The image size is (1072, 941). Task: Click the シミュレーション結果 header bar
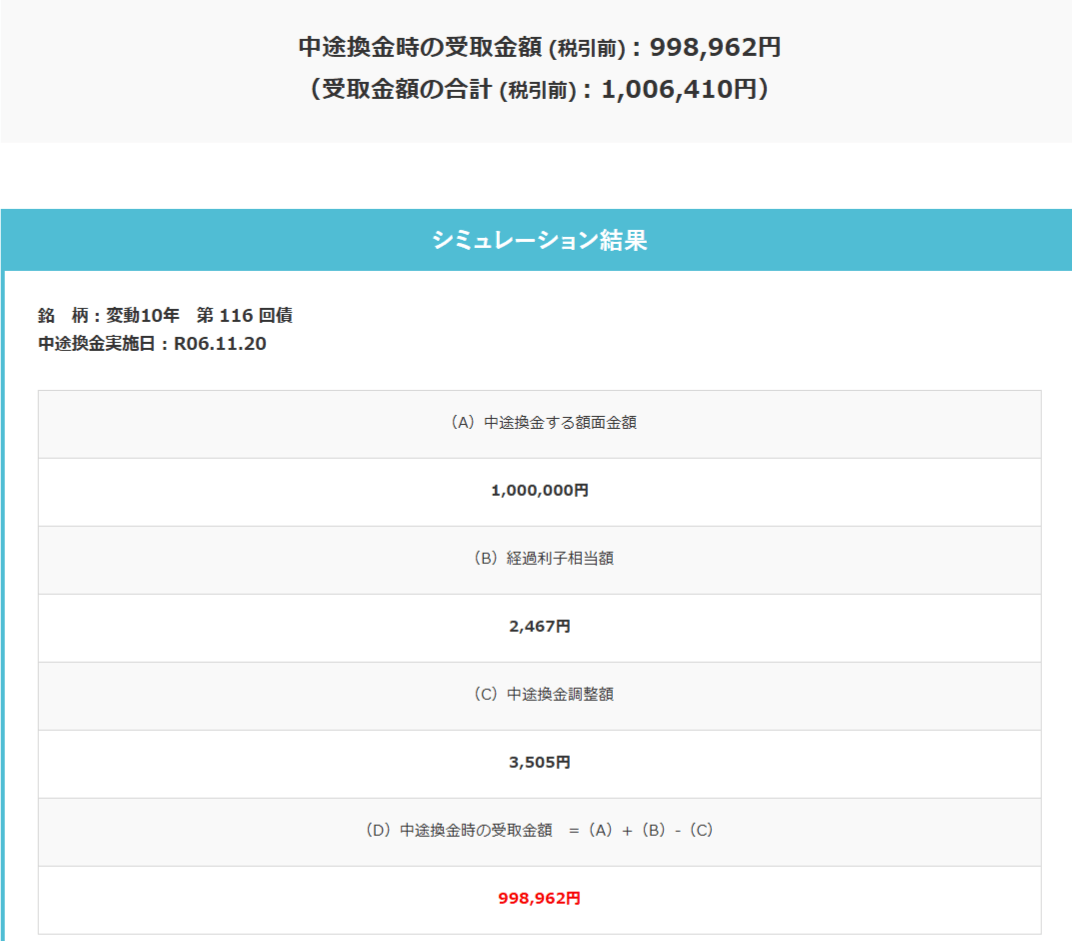point(539,240)
